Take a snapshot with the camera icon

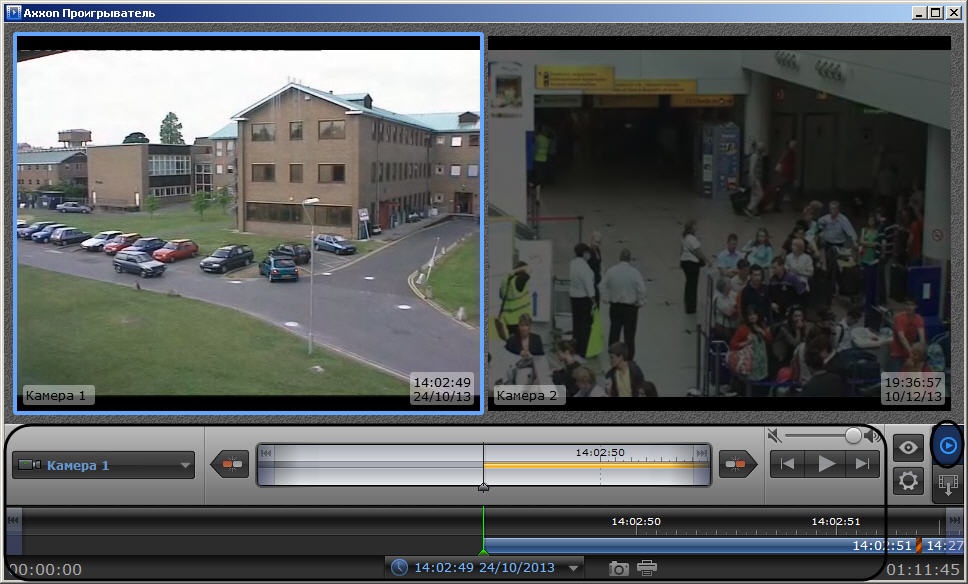point(619,568)
